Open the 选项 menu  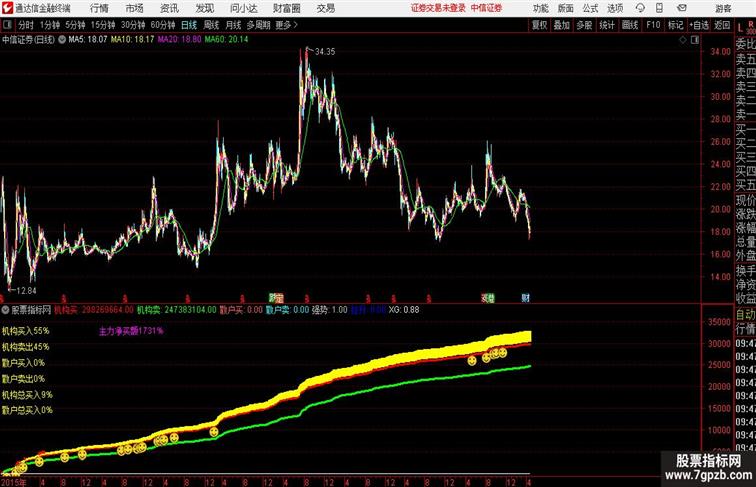(x=615, y=8)
